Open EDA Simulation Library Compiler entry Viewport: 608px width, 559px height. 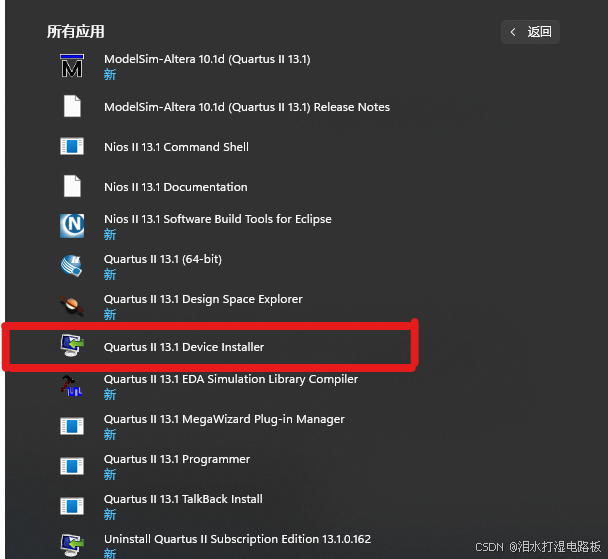(231, 379)
